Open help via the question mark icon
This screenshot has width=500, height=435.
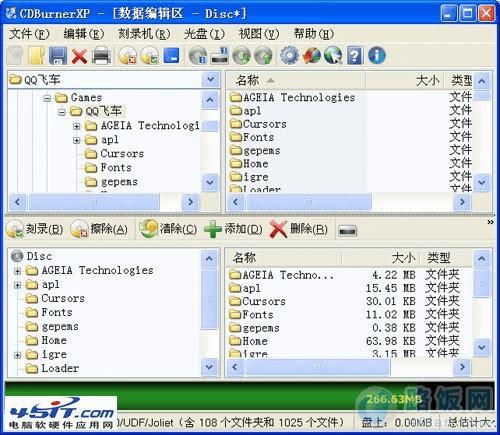(x=355, y=55)
